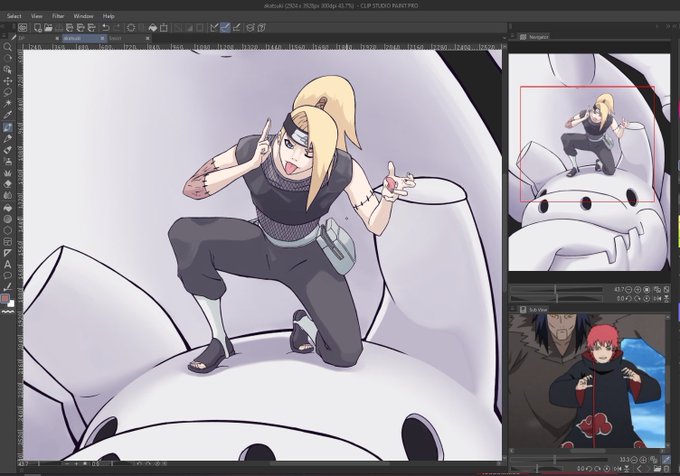Select the Move layer tool
Image resolution: width=680 pixels, height=476 pixels.
click(7, 81)
